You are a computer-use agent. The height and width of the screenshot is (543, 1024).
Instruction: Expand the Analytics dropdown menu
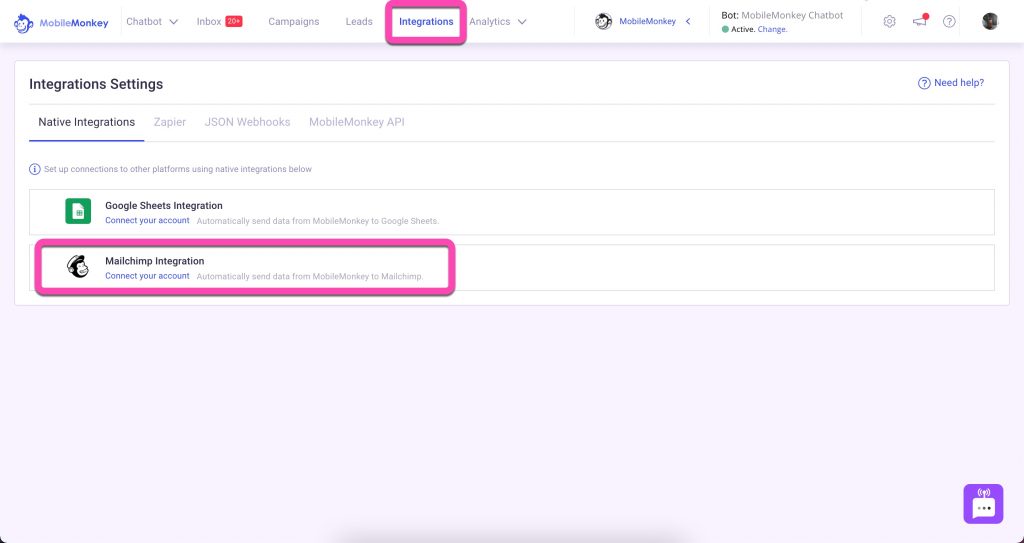point(497,22)
